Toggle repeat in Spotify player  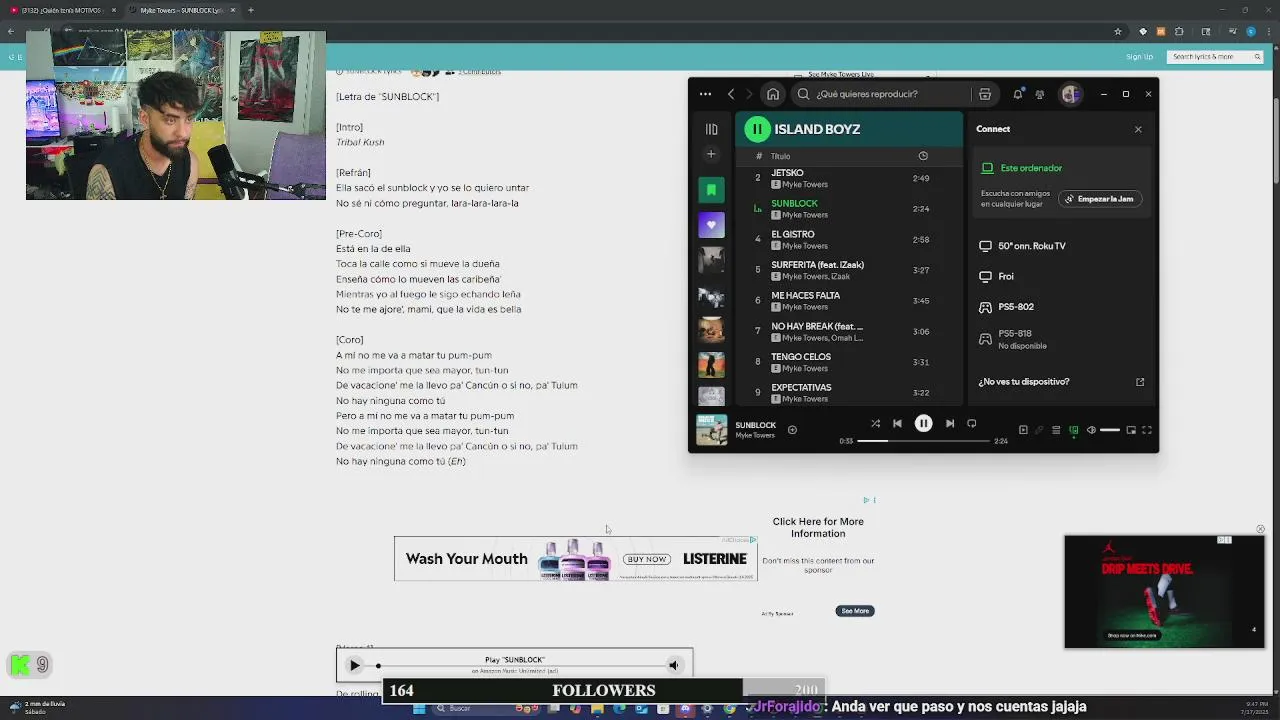[x=972, y=424]
